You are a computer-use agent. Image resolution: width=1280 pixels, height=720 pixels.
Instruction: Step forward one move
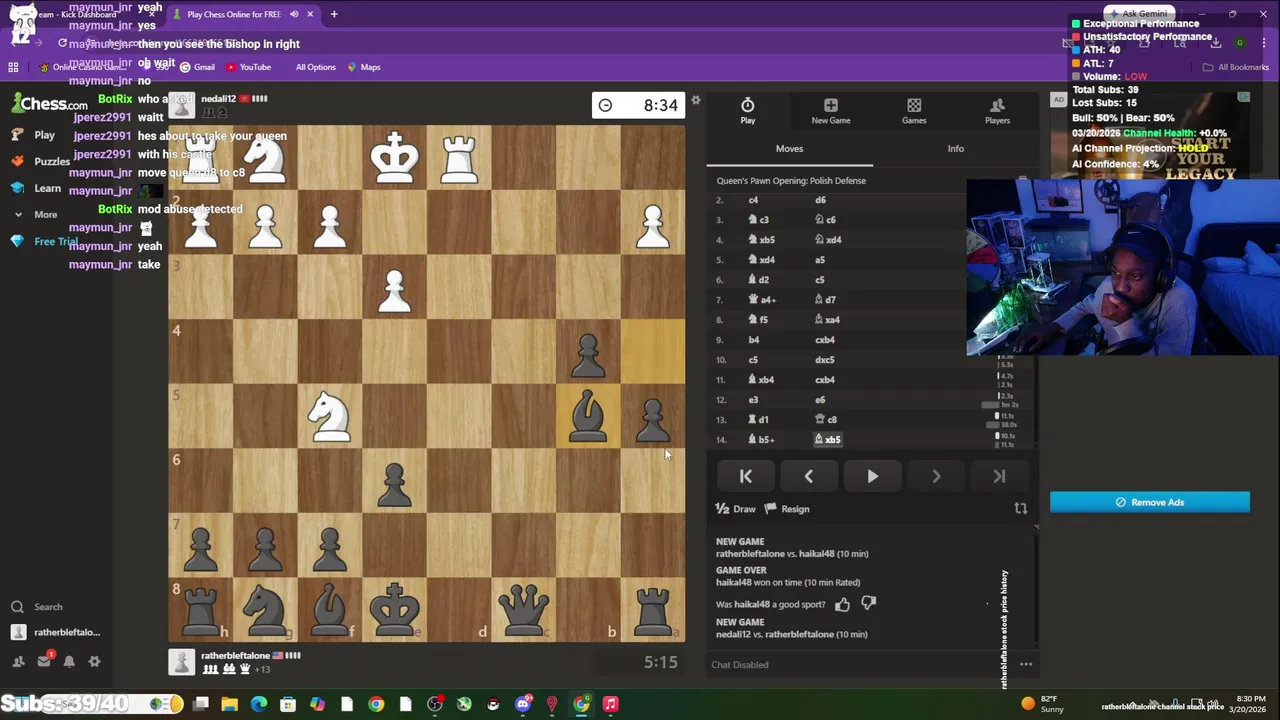[x=935, y=477]
